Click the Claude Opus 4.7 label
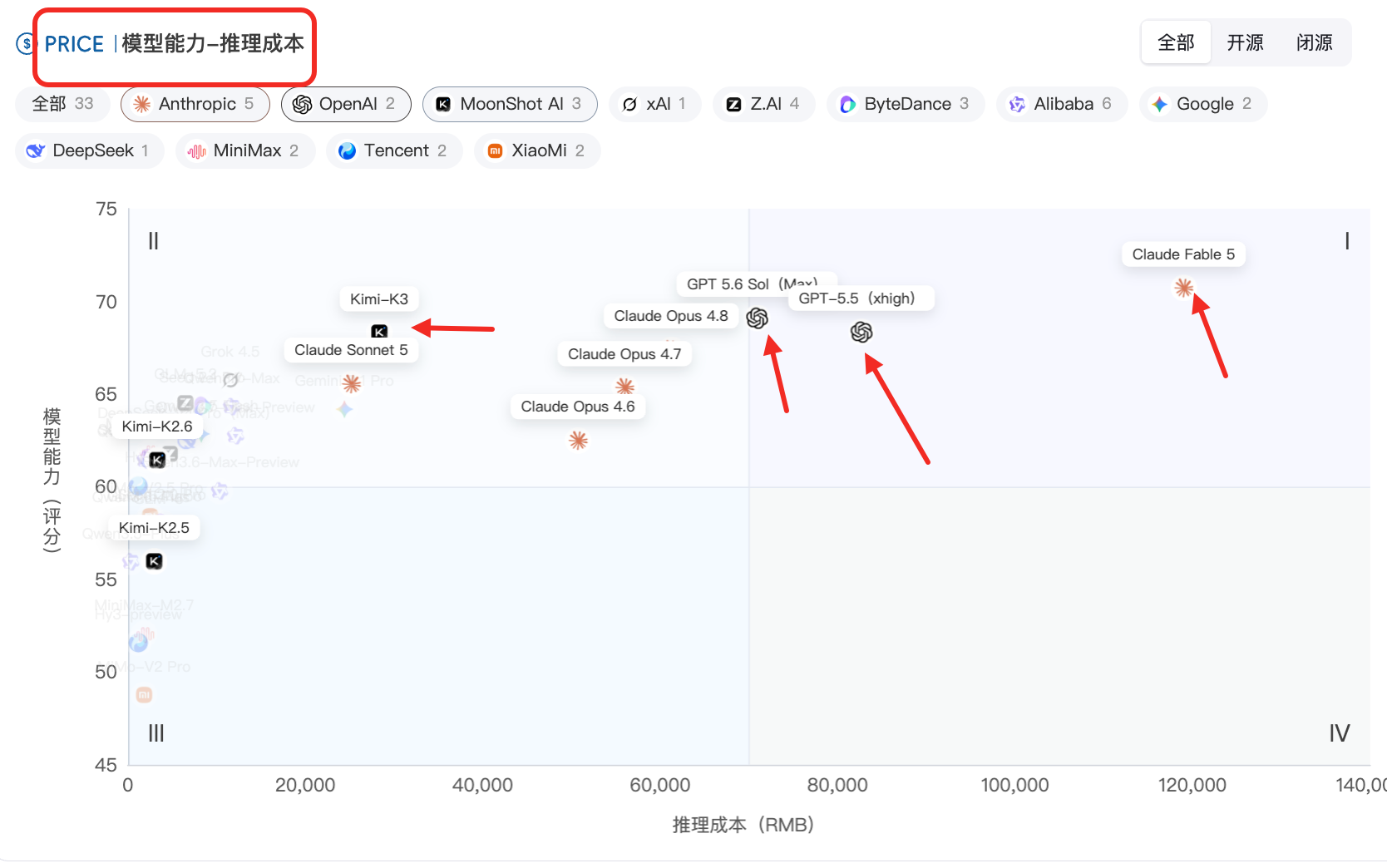Image resolution: width=1387 pixels, height=868 pixels. (x=624, y=354)
